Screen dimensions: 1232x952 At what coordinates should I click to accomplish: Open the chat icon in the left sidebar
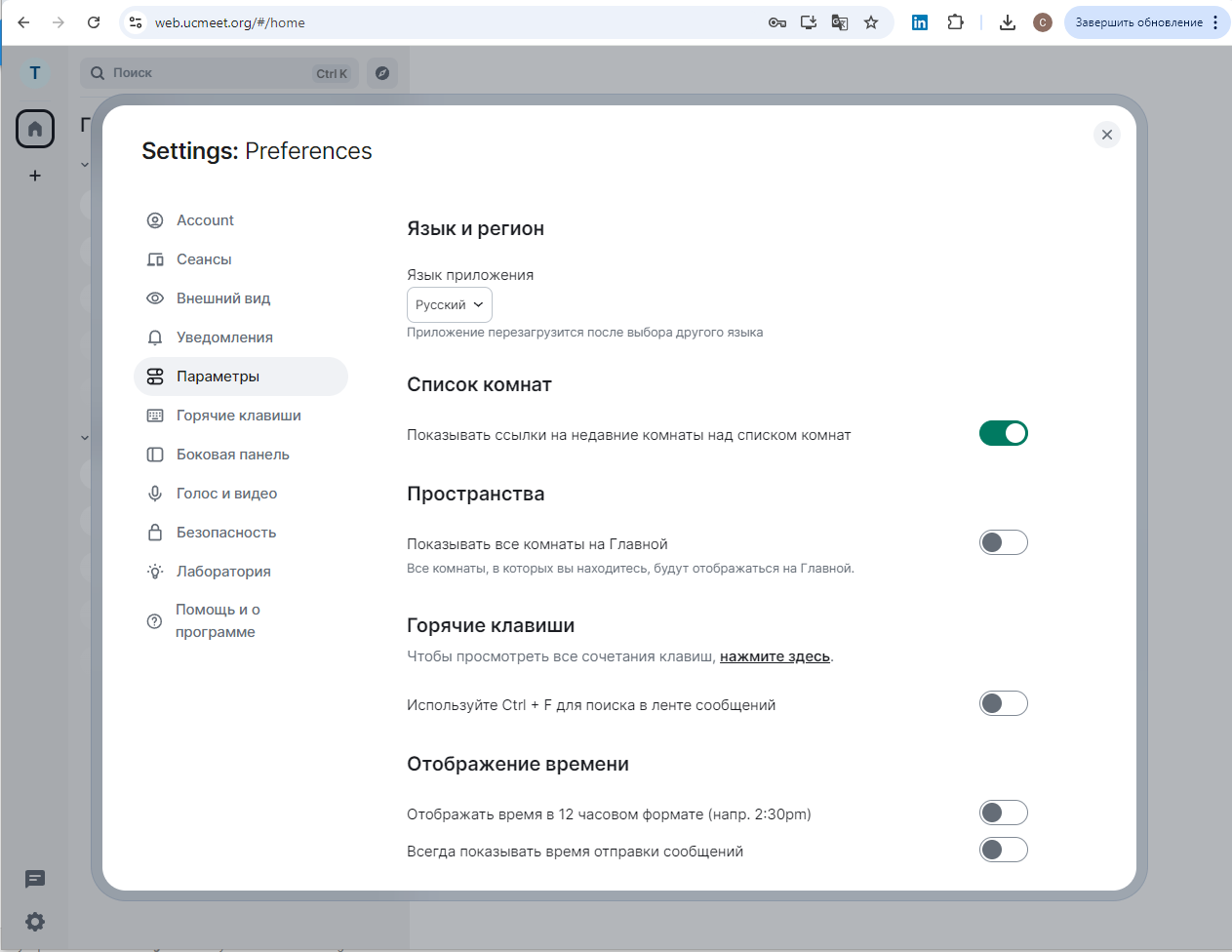(x=34, y=880)
